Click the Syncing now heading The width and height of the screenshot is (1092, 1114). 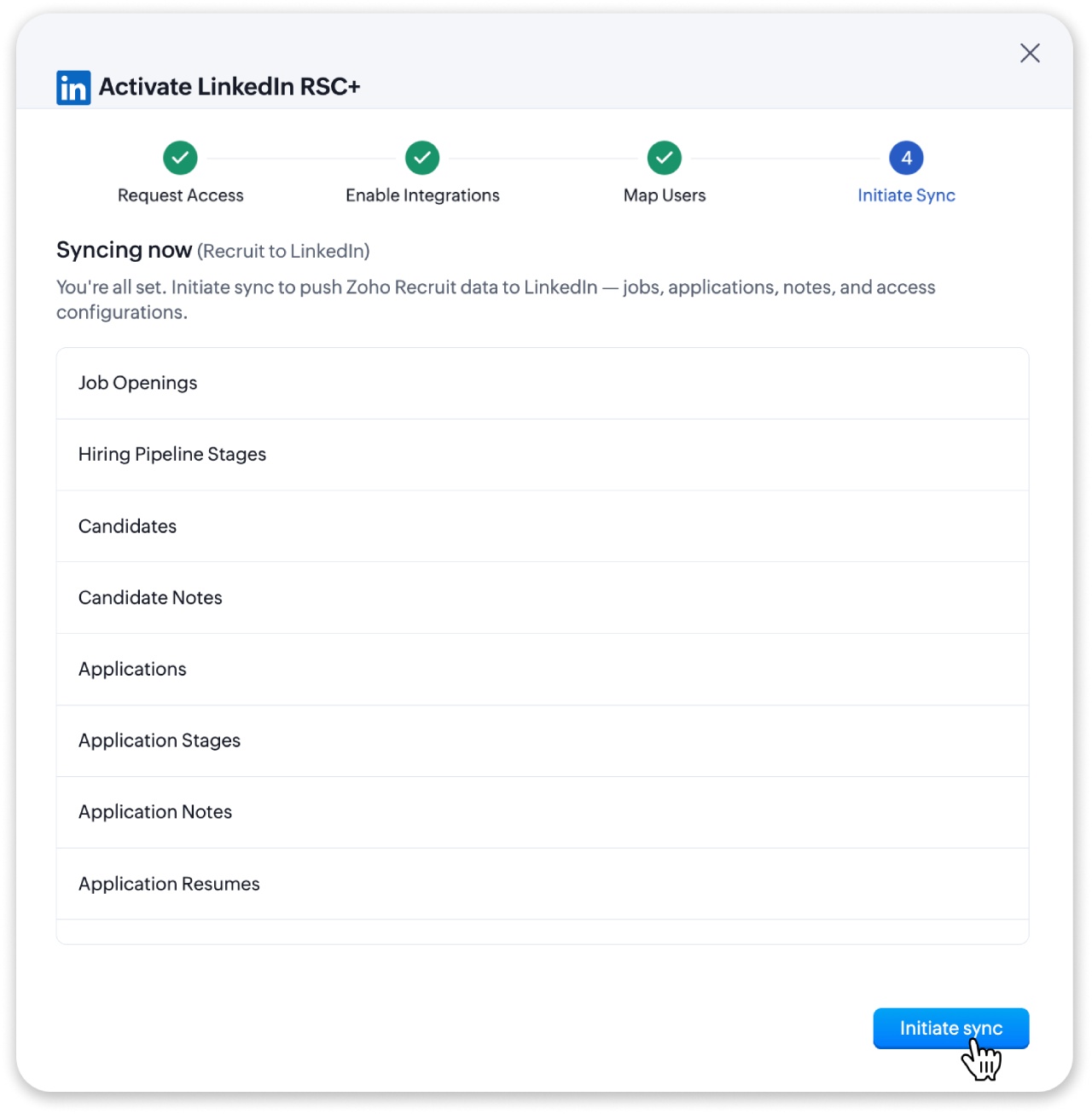pyautogui.click(x=124, y=250)
